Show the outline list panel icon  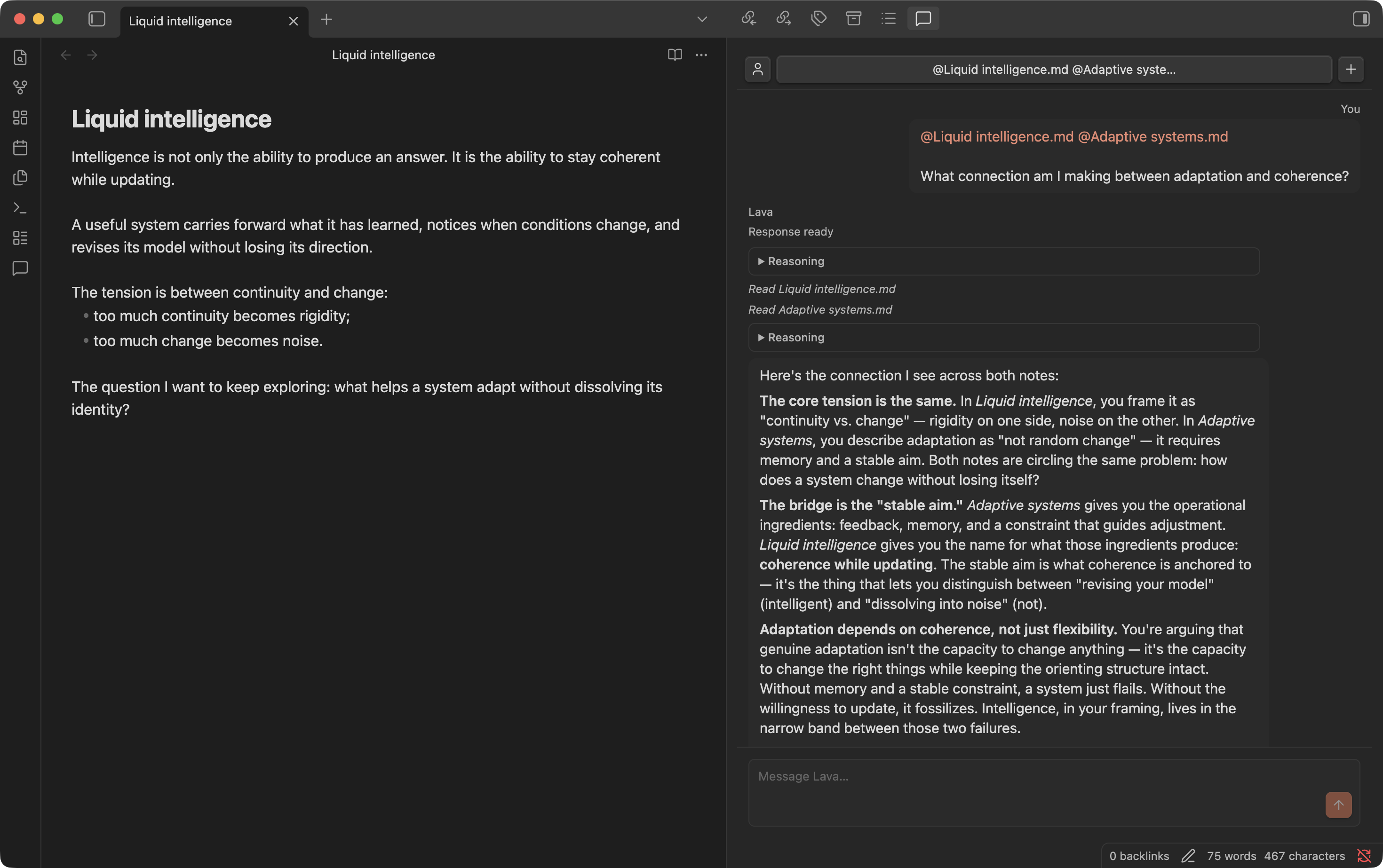(x=889, y=19)
